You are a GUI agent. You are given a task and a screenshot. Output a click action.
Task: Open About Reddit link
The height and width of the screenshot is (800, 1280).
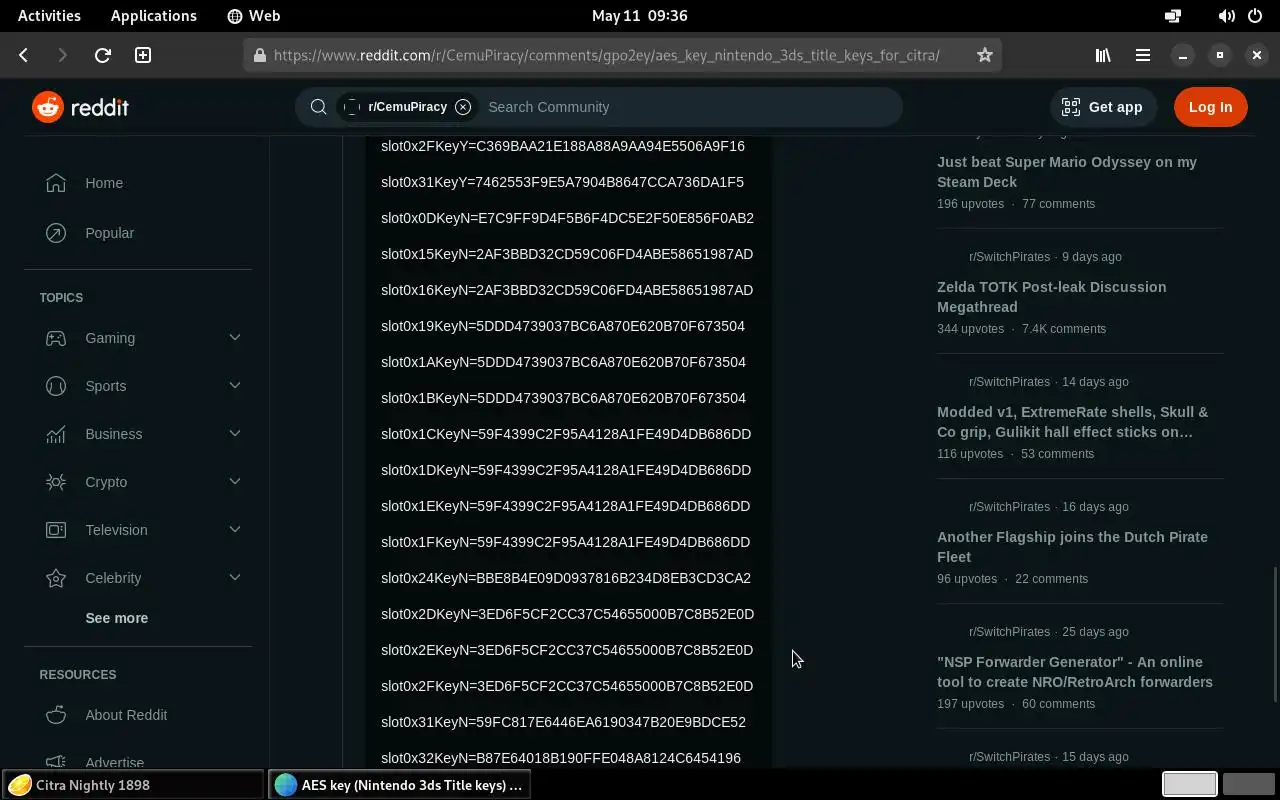pos(126,715)
